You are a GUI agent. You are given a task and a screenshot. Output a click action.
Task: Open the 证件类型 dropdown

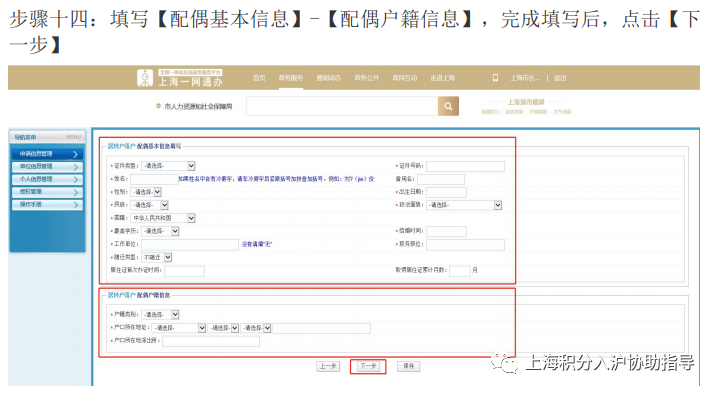(168, 166)
